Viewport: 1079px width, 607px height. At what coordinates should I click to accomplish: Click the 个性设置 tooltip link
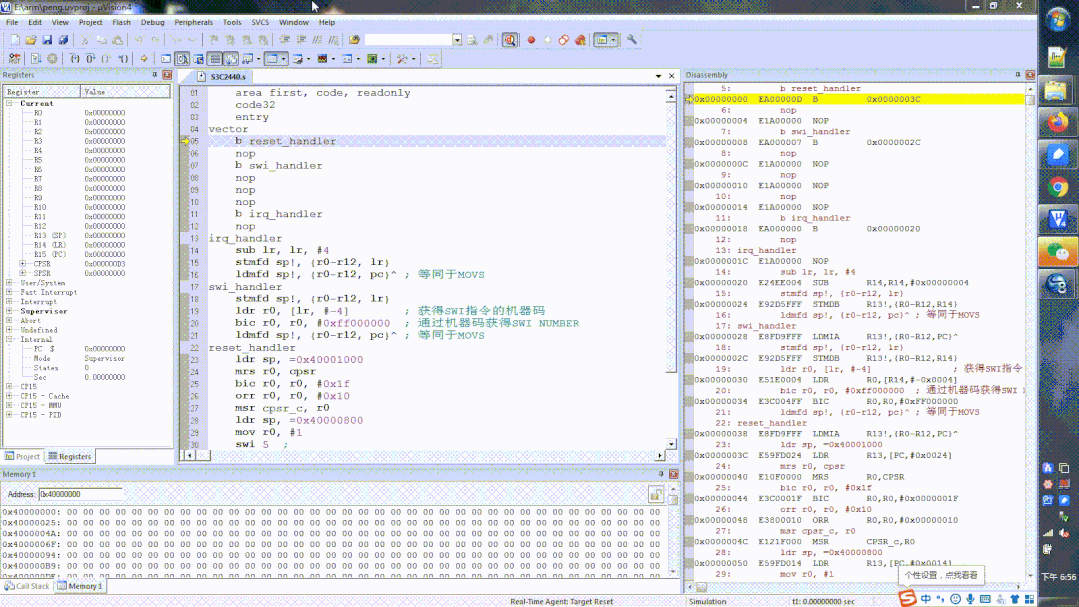(x=941, y=575)
